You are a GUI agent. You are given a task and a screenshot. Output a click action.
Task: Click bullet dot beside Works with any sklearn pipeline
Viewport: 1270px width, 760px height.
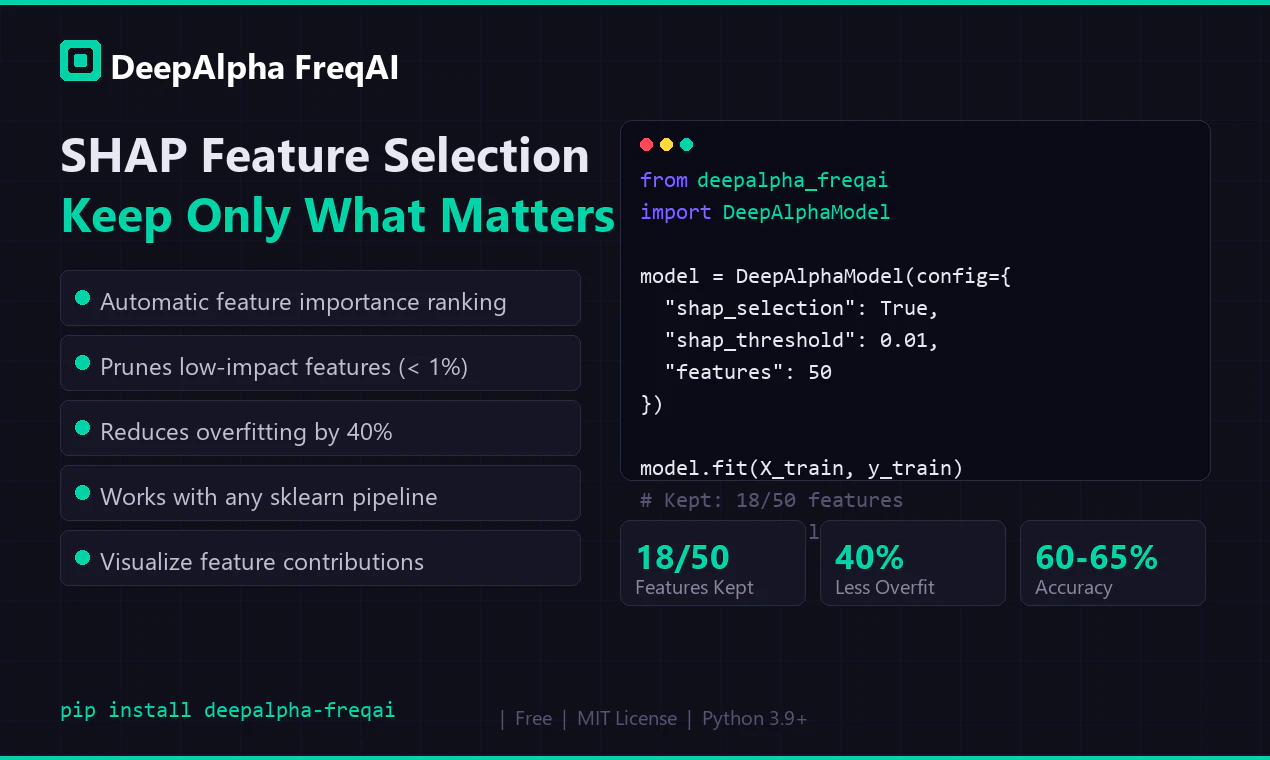(x=83, y=493)
